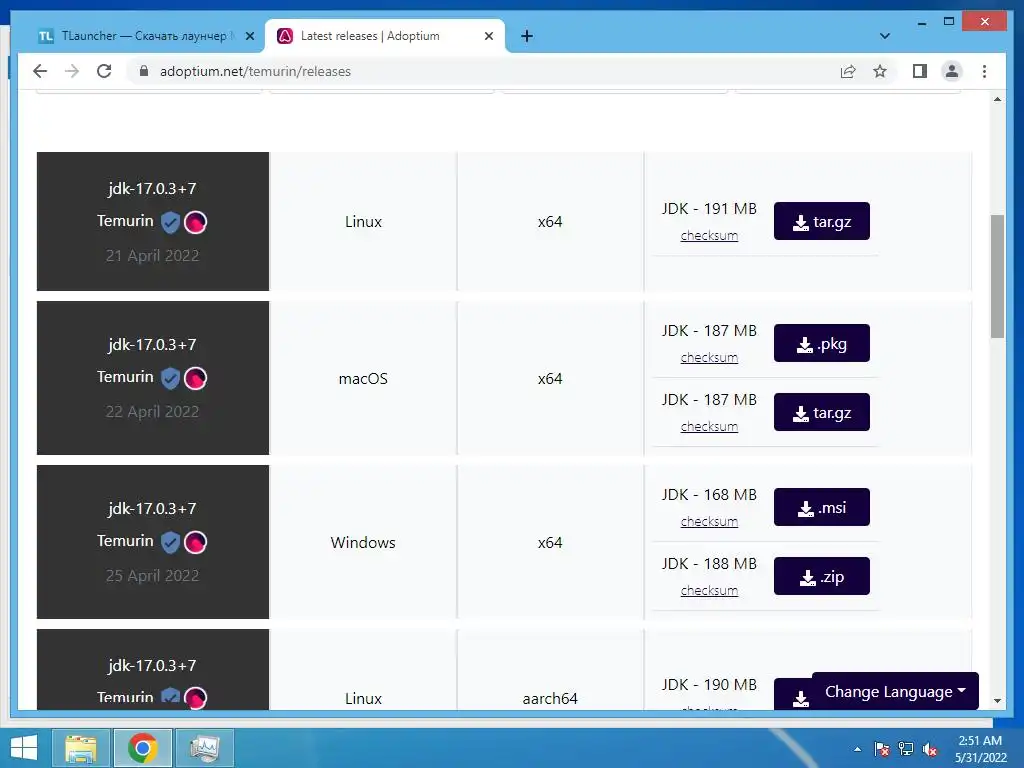1024x768 pixels.
Task: Open the tab search dropdown chevron
Action: pos(884,36)
